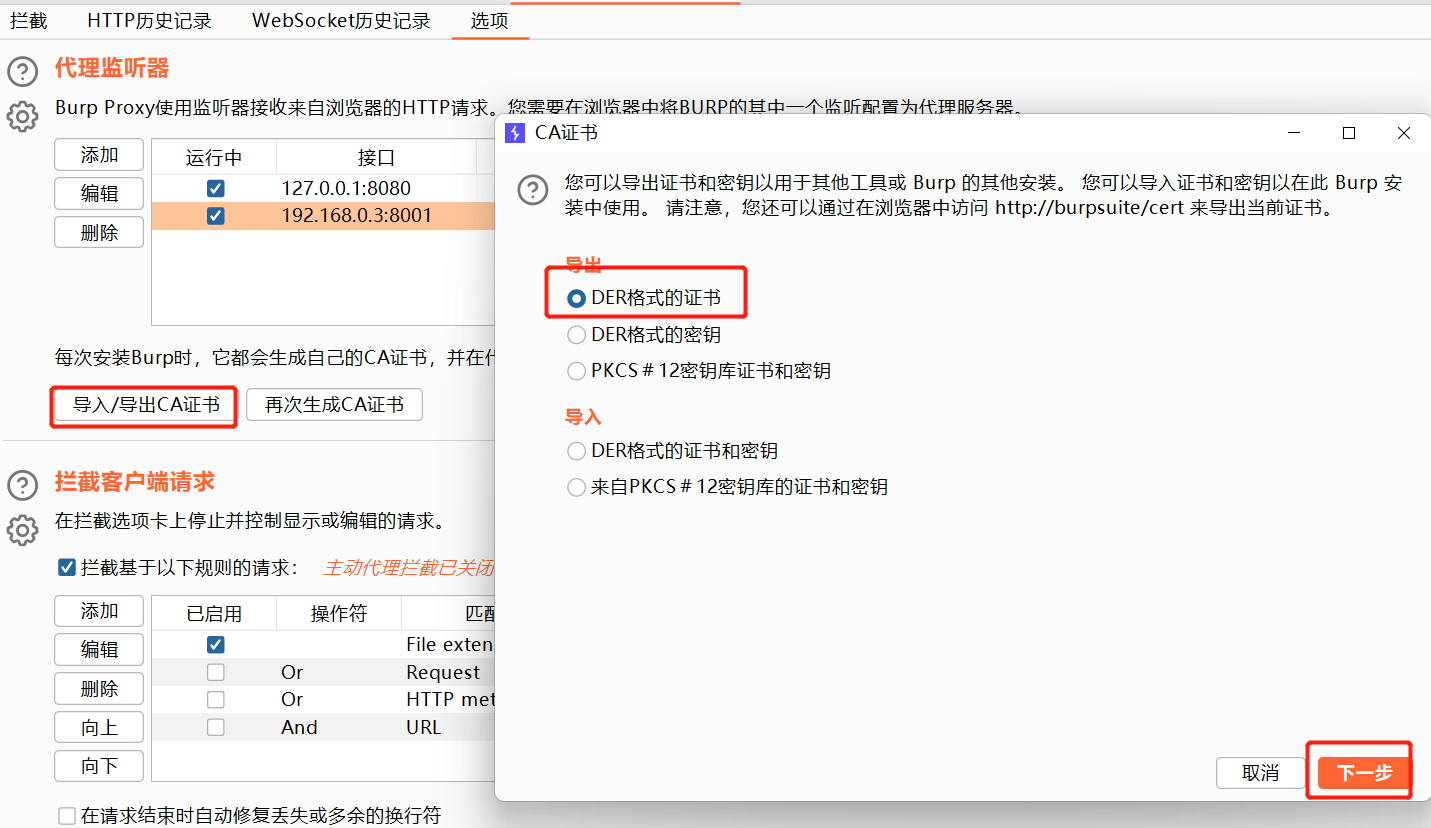
Task: Maximize the CA证书 dialog
Action: point(1349,133)
